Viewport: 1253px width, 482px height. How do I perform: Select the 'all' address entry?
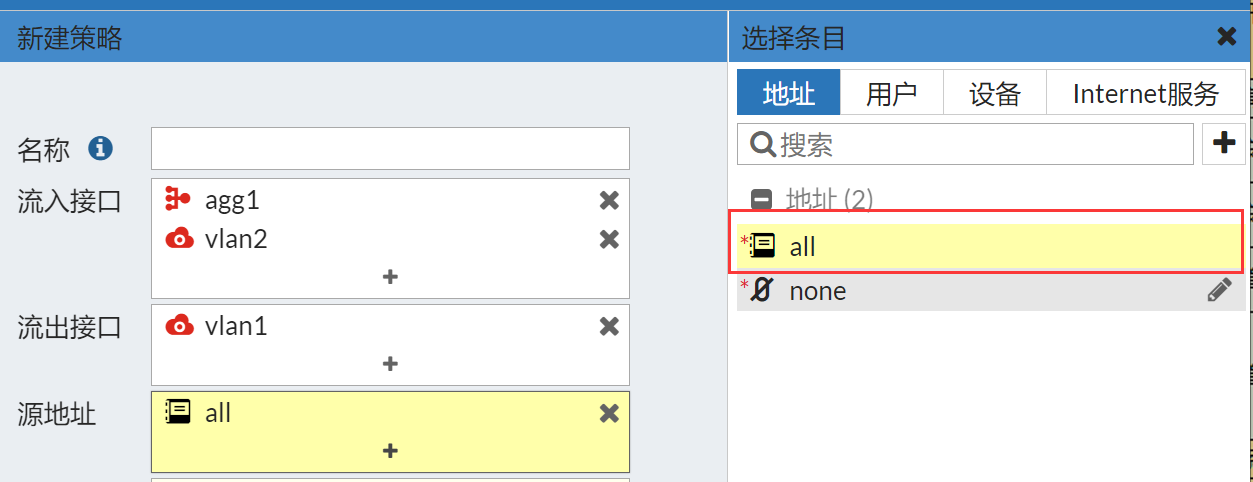click(990, 246)
